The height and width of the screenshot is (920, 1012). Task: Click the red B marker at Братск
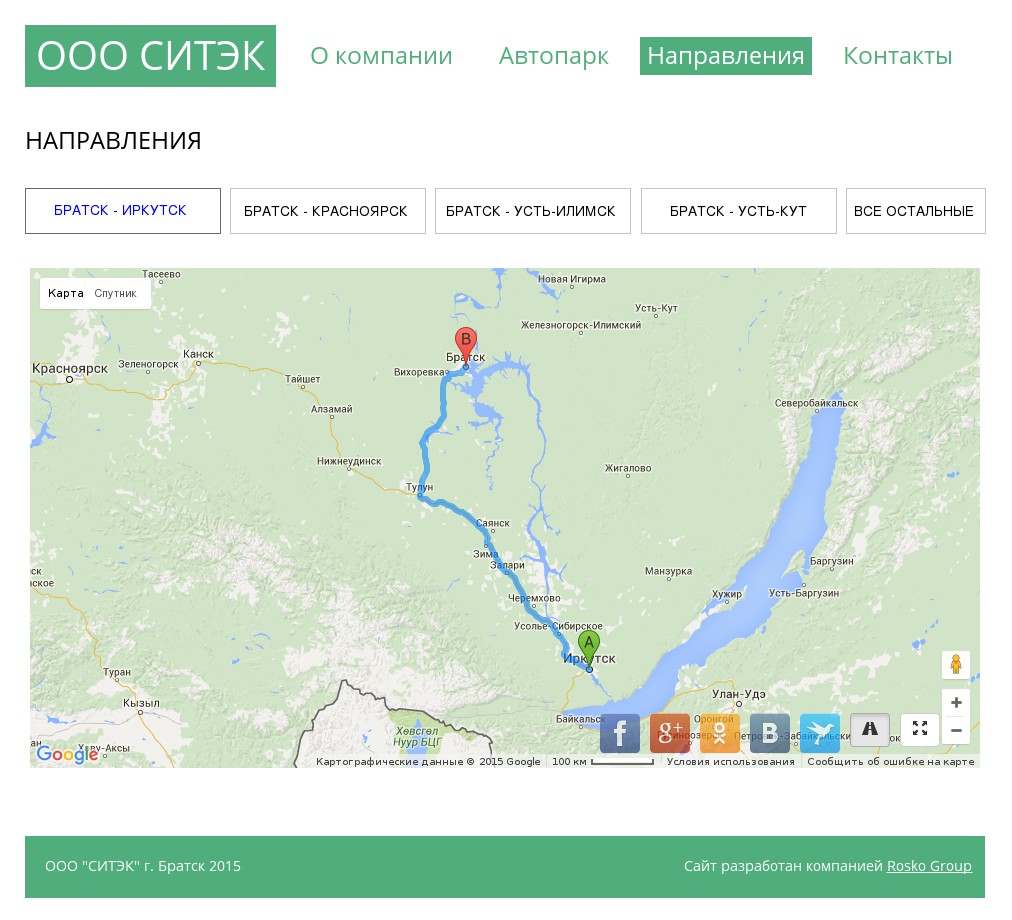pos(465,345)
